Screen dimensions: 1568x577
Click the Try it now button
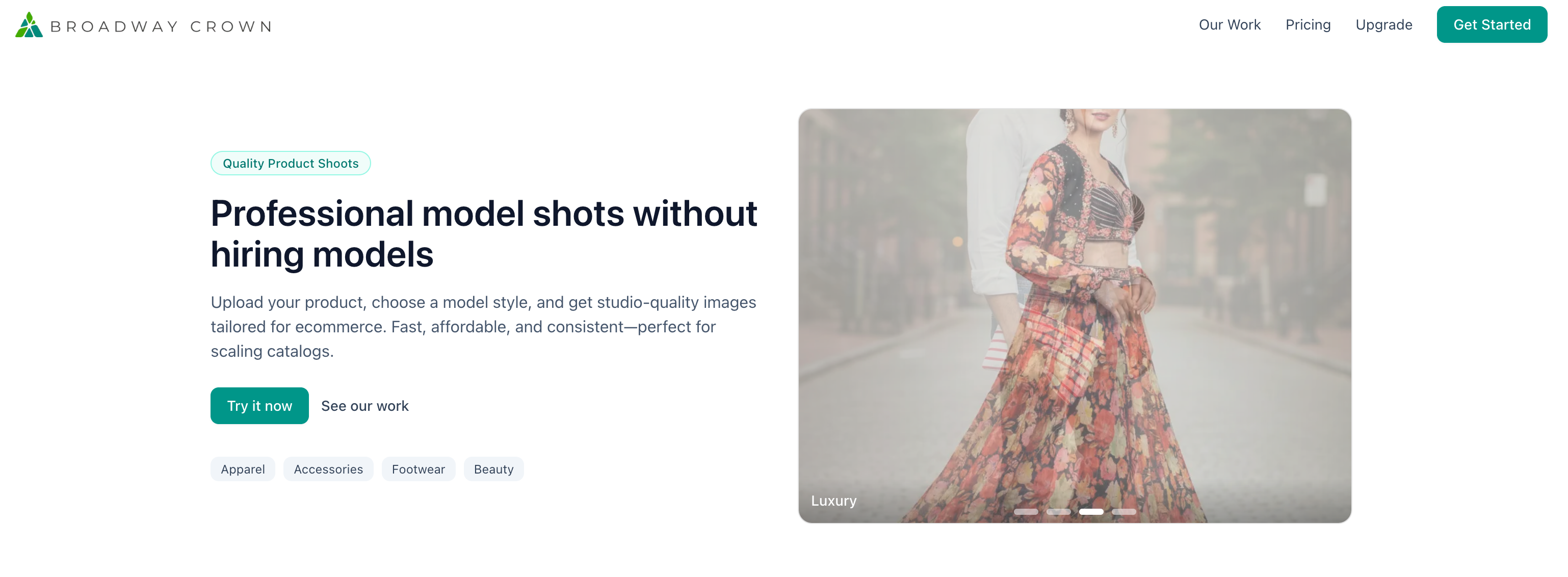(x=259, y=405)
